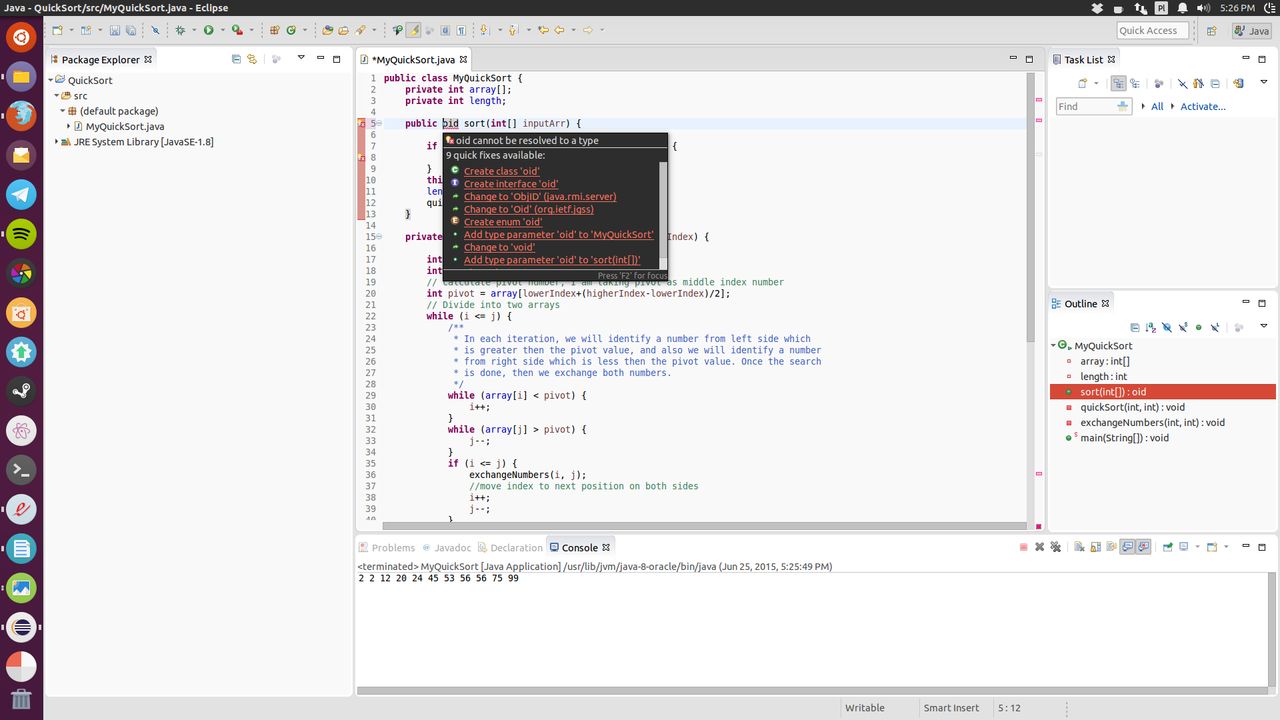Switch to the Declaration tab
The height and width of the screenshot is (720, 1280).
(510, 547)
